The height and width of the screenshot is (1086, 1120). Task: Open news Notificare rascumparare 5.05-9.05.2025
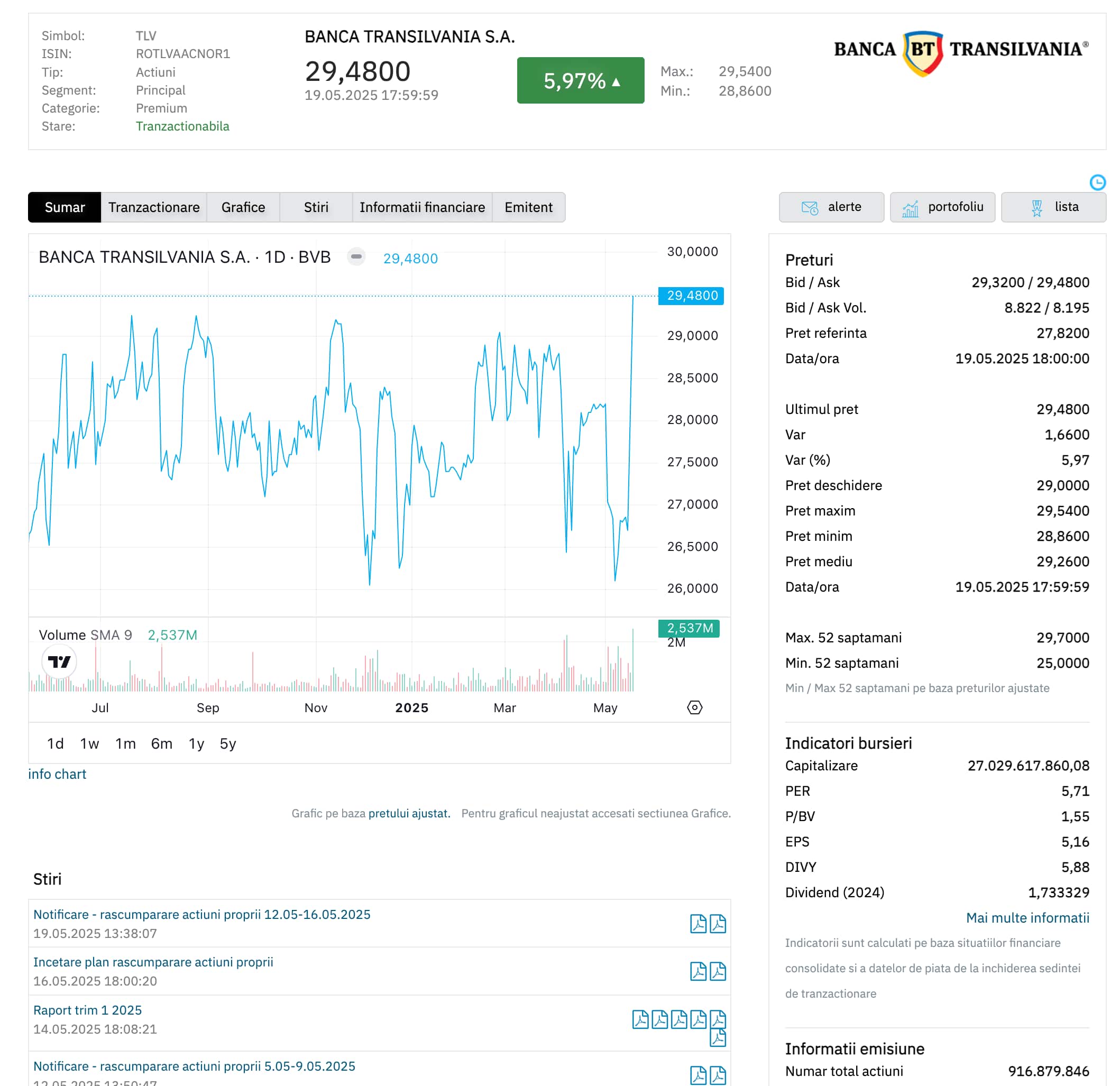(x=194, y=1065)
